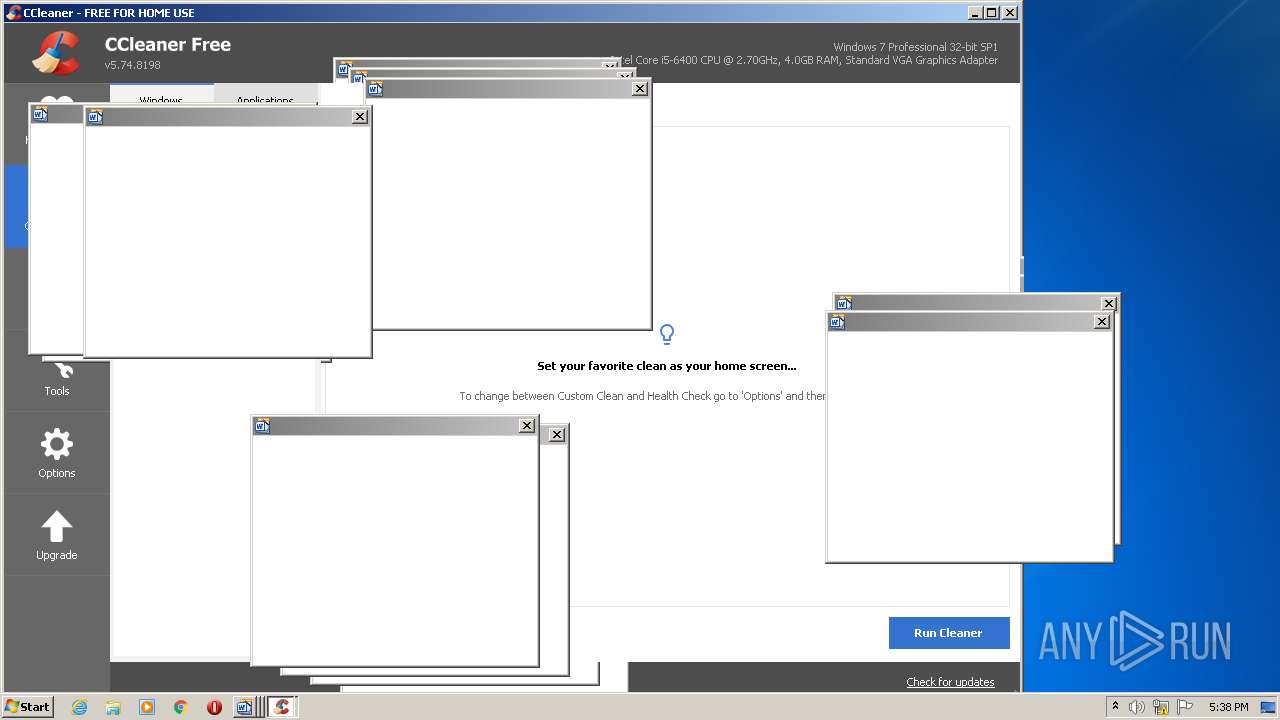Open Google Chrome from the taskbar
1280x720 pixels.
[181, 707]
